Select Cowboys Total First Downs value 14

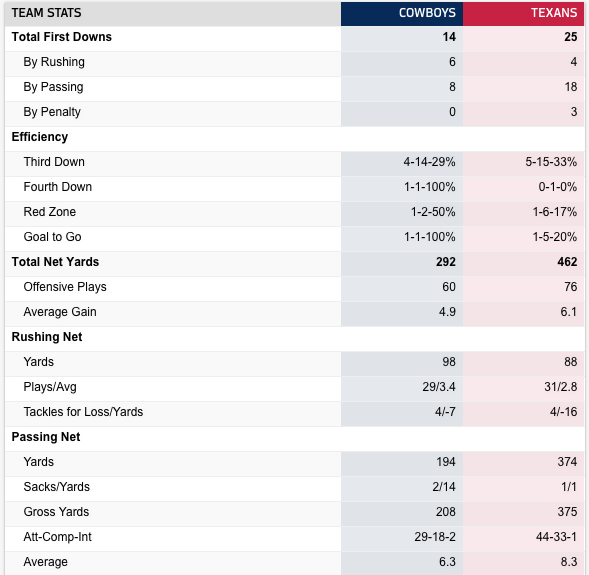pyautogui.click(x=449, y=37)
